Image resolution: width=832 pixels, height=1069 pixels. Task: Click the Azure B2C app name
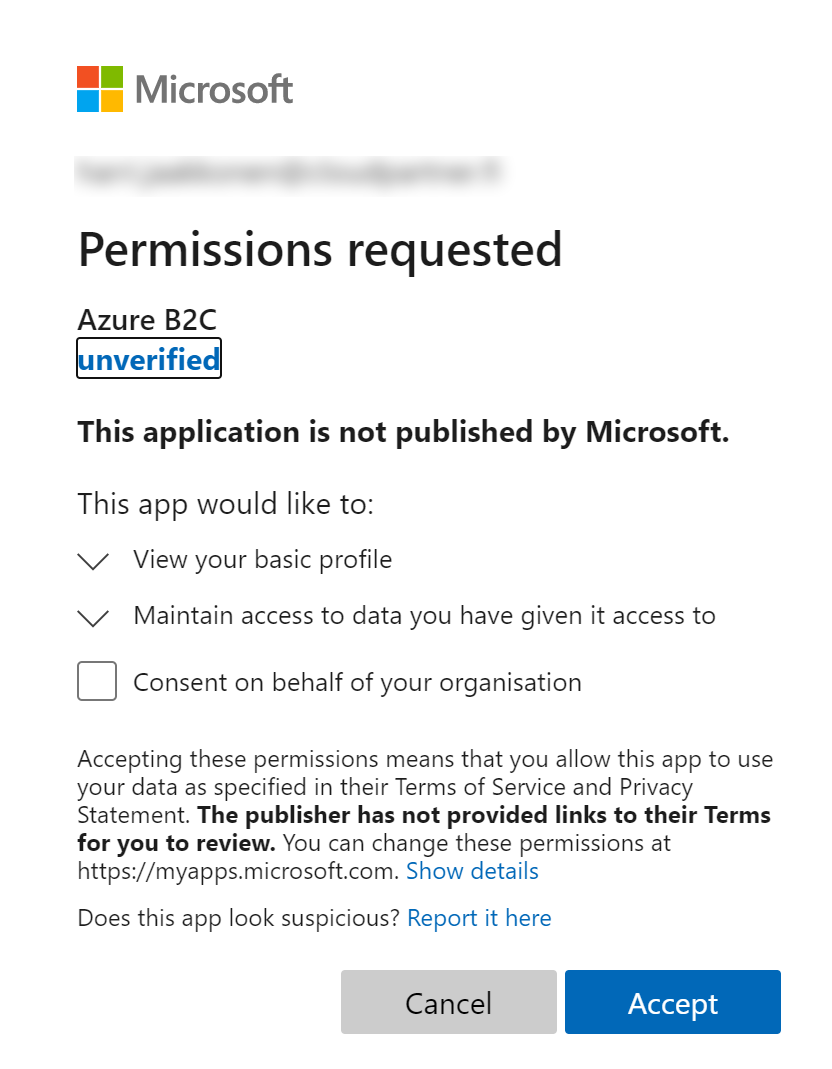[147, 320]
